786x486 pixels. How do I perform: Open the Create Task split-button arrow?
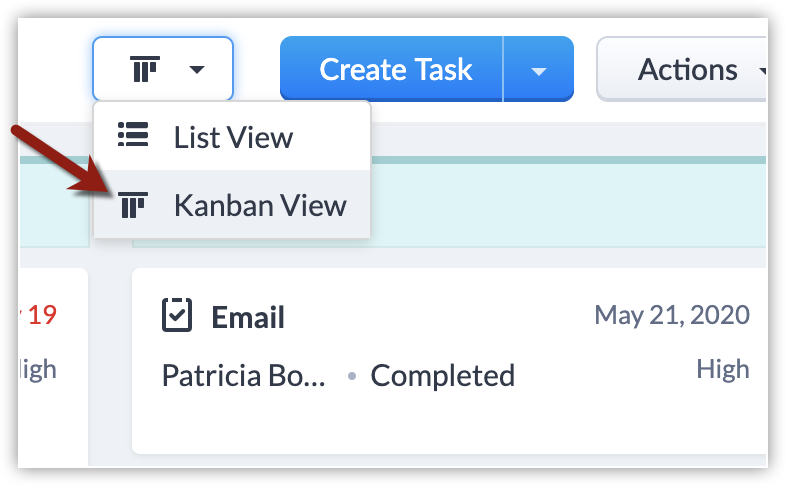click(539, 70)
